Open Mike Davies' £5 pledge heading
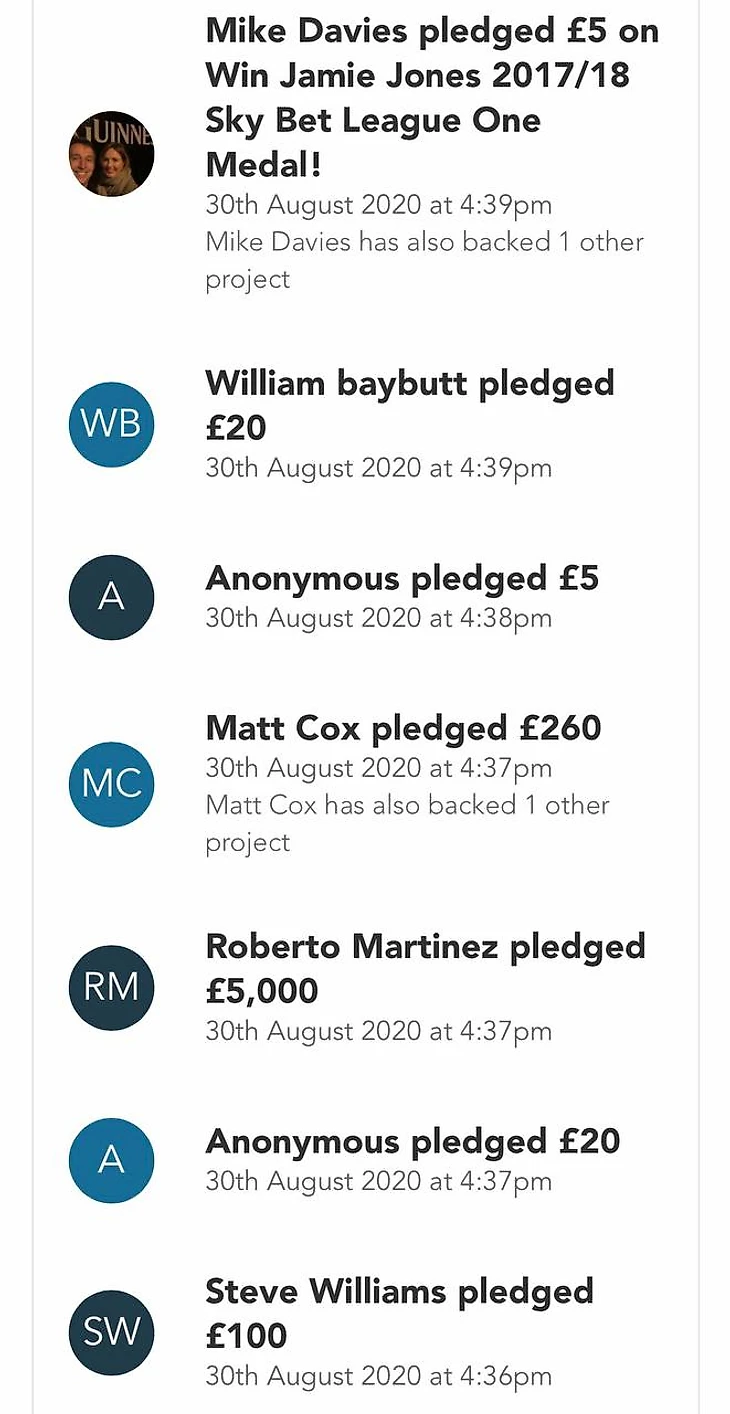 (x=431, y=97)
